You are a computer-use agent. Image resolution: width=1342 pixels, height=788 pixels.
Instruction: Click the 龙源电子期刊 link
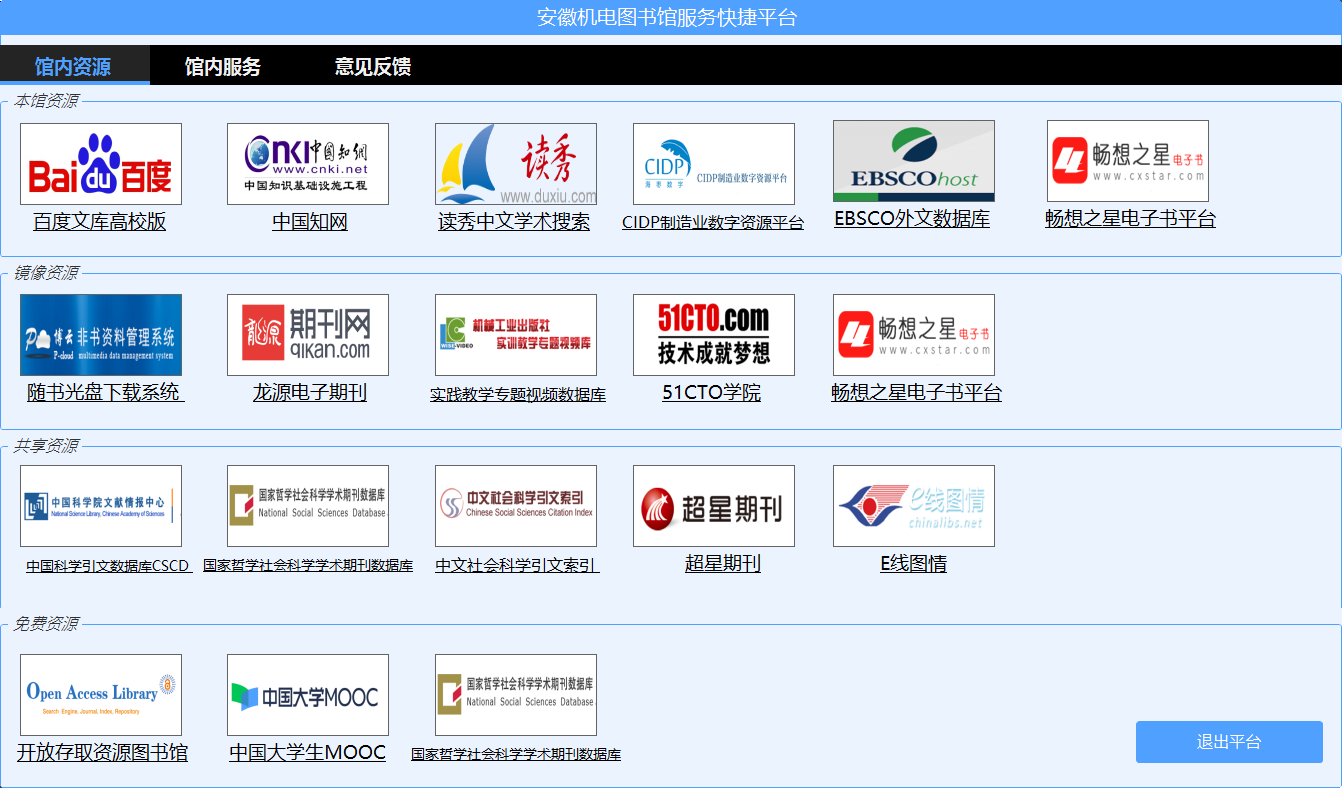pos(310,393)
